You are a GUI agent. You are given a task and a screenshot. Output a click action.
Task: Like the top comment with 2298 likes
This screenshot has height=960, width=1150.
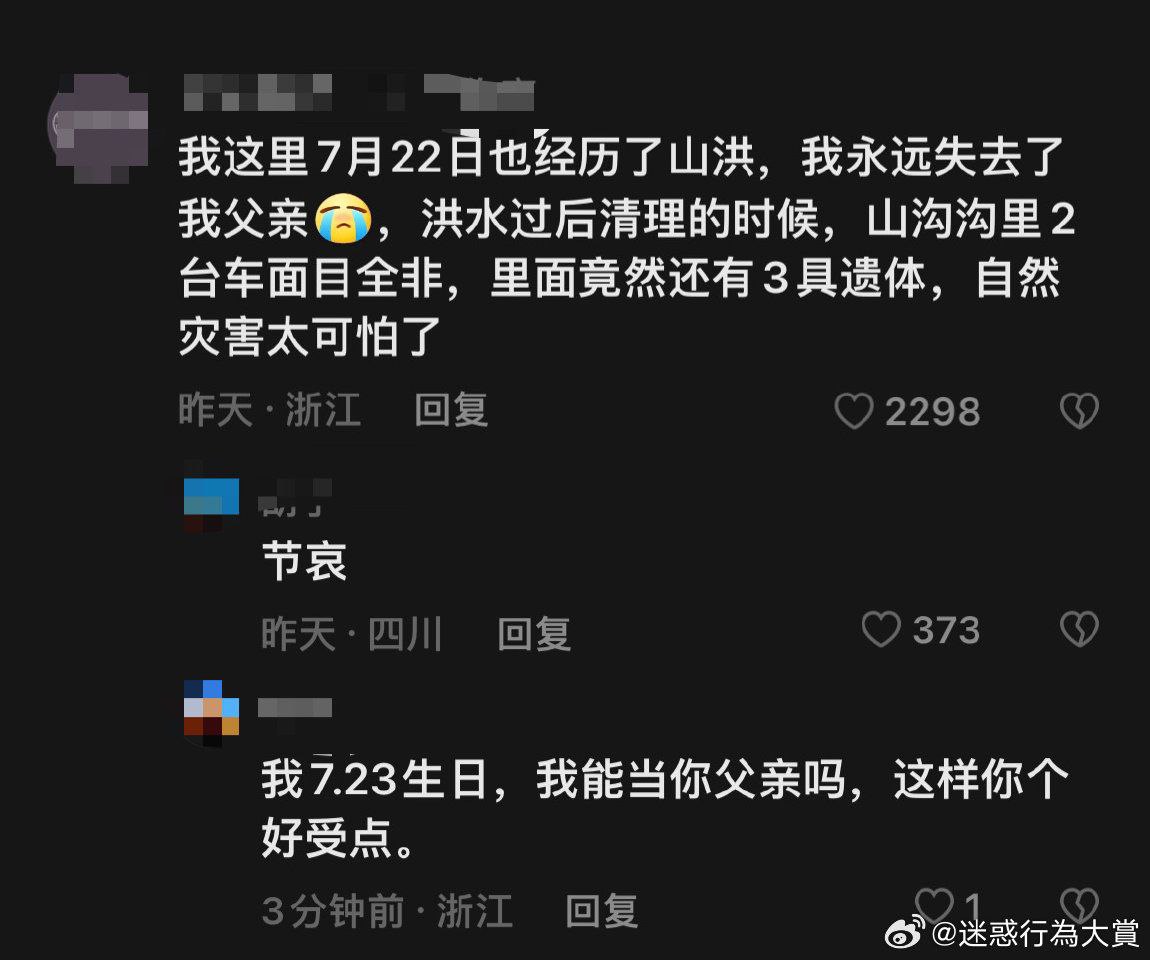pos(854,411)
